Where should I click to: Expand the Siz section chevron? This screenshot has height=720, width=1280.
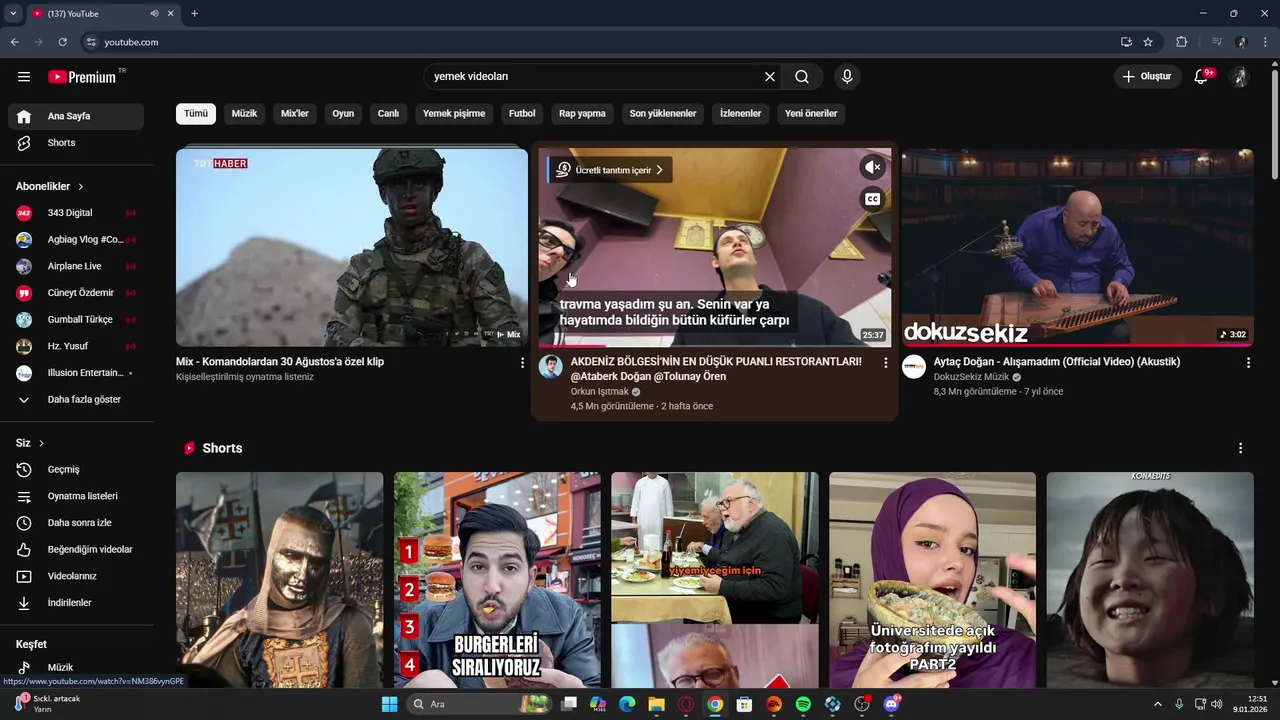[41, 443]
